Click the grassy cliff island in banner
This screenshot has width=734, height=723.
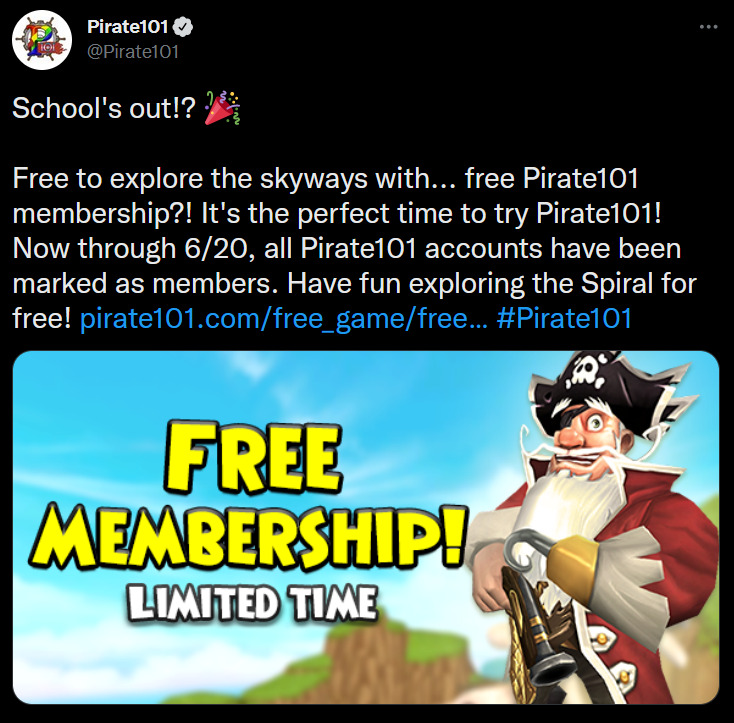tap(365, 655)
